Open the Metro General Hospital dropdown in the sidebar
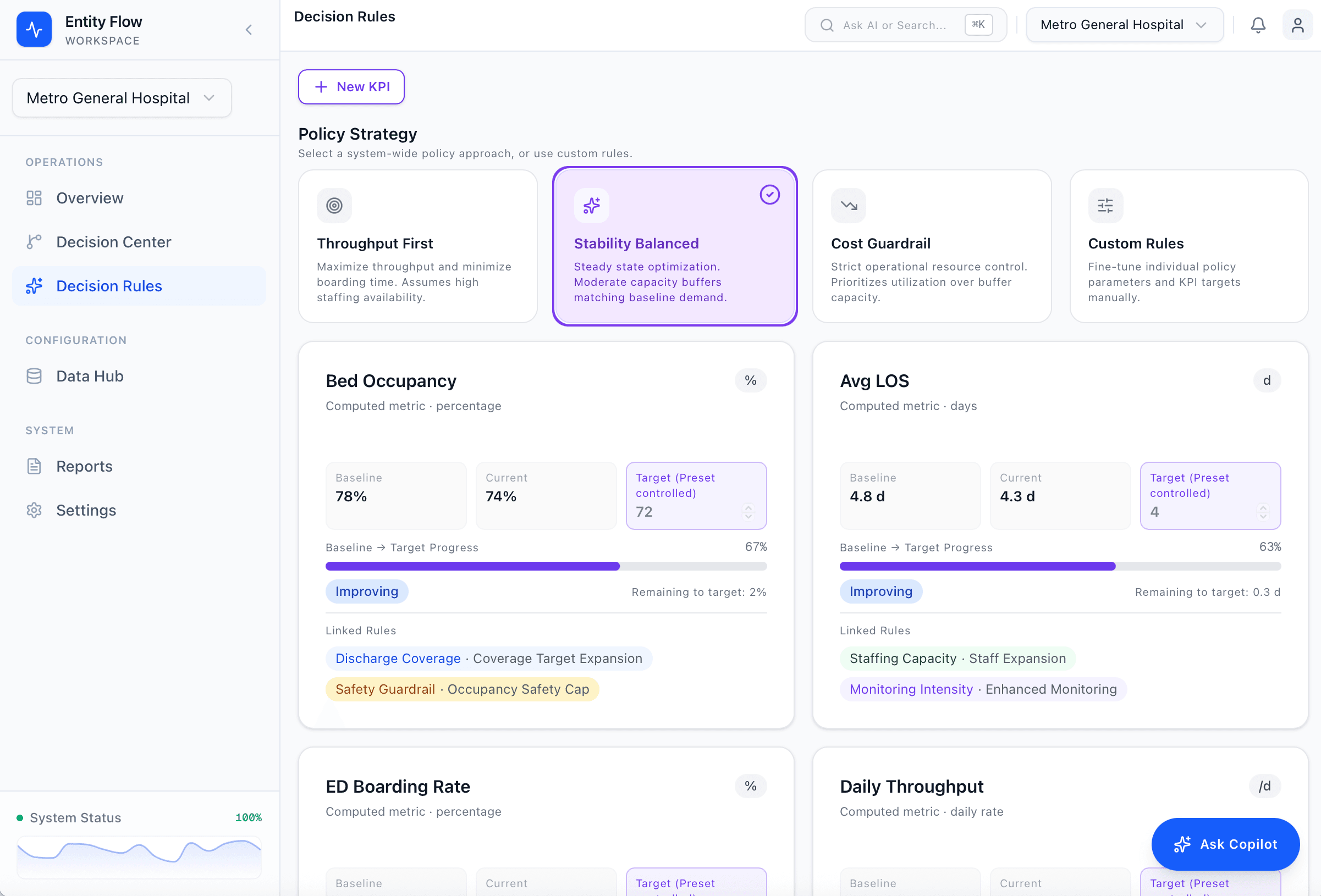The height and width of the screenshot is (896, 1321). pyautogui.click(x=121, y=97)
